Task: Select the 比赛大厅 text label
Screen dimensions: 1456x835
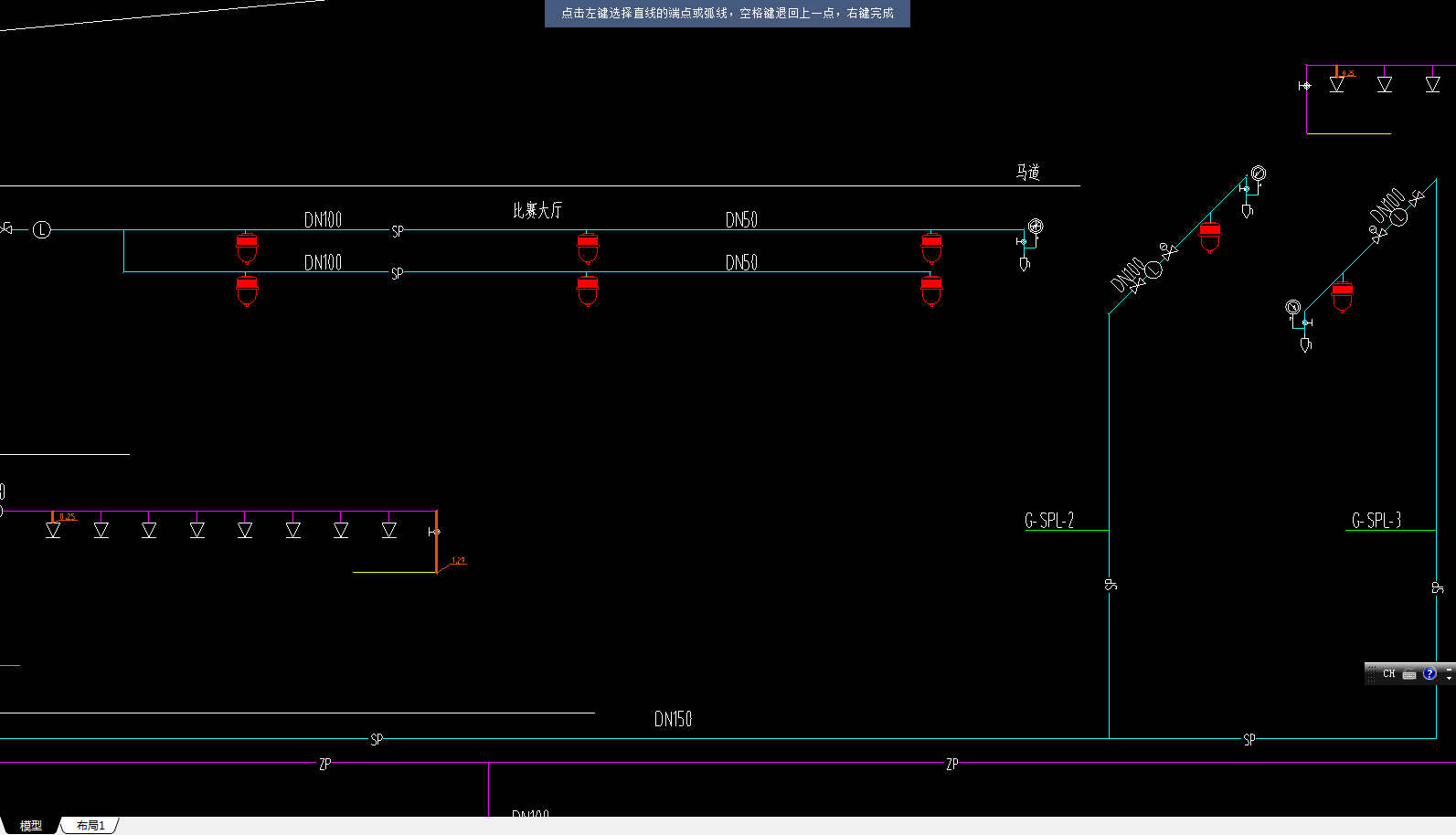Action: click(537, 210)
